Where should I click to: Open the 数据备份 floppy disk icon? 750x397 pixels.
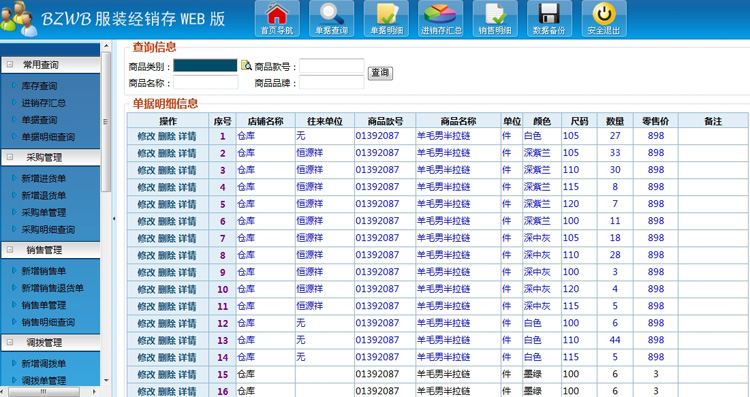549,19
